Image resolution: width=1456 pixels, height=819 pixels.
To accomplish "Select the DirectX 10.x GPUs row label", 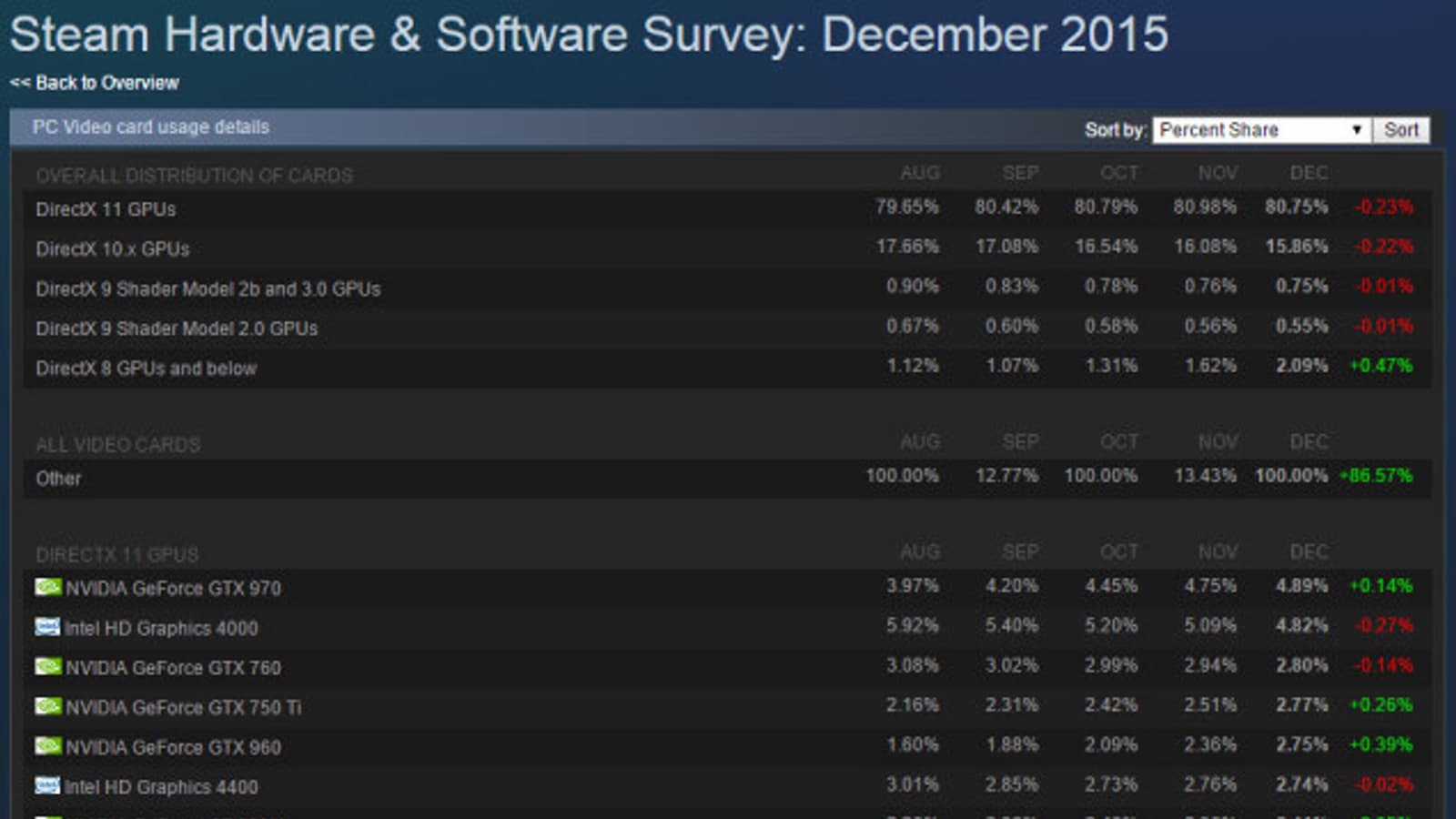I will pos(113,249).
